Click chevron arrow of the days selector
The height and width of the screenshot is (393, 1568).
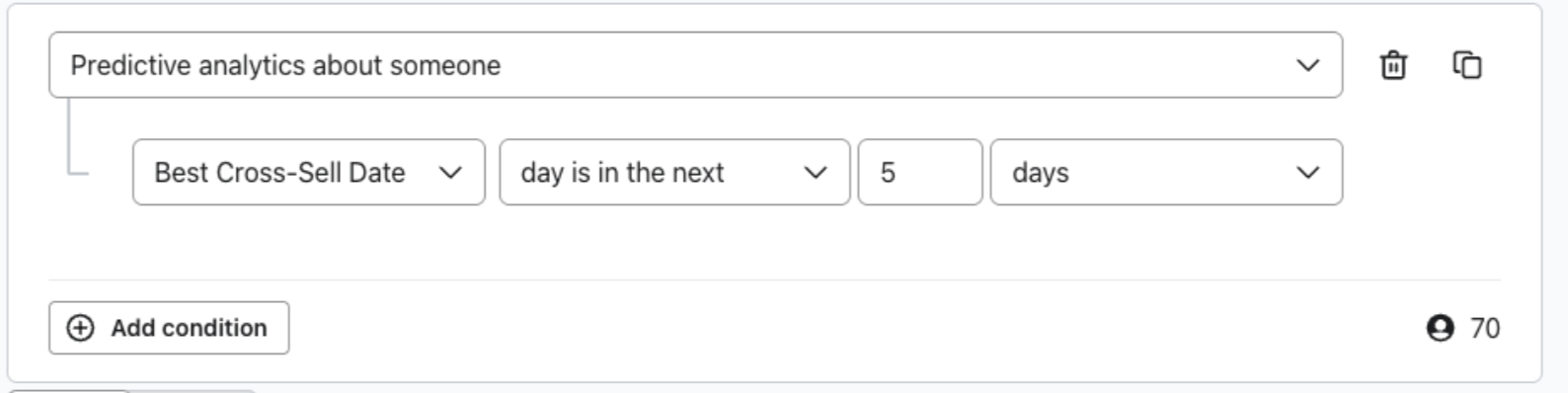(x=1307, y=173)
